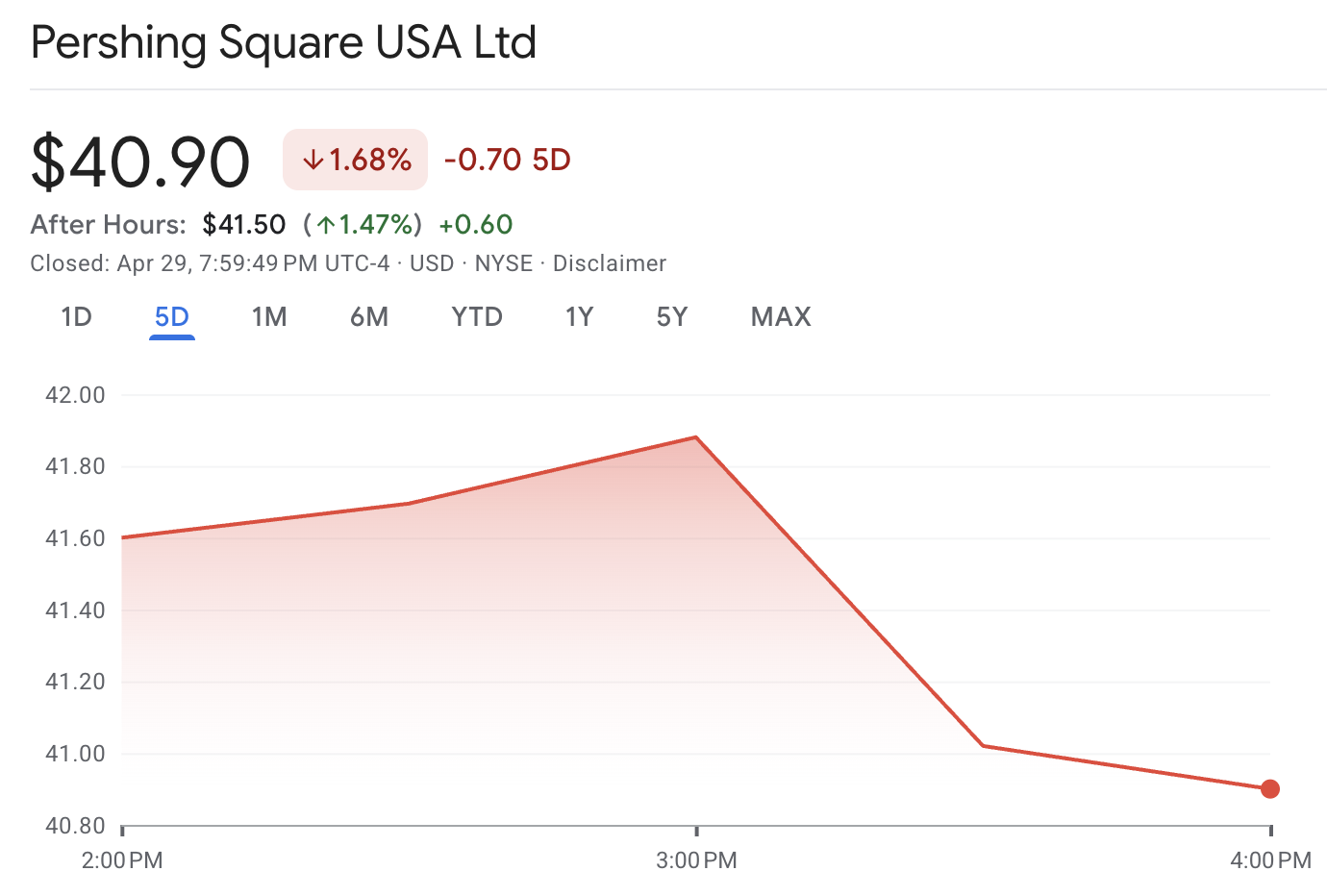The image size is (1327, 896).
Task: Click the NYSE exchange label
Action: coord(505,262)
